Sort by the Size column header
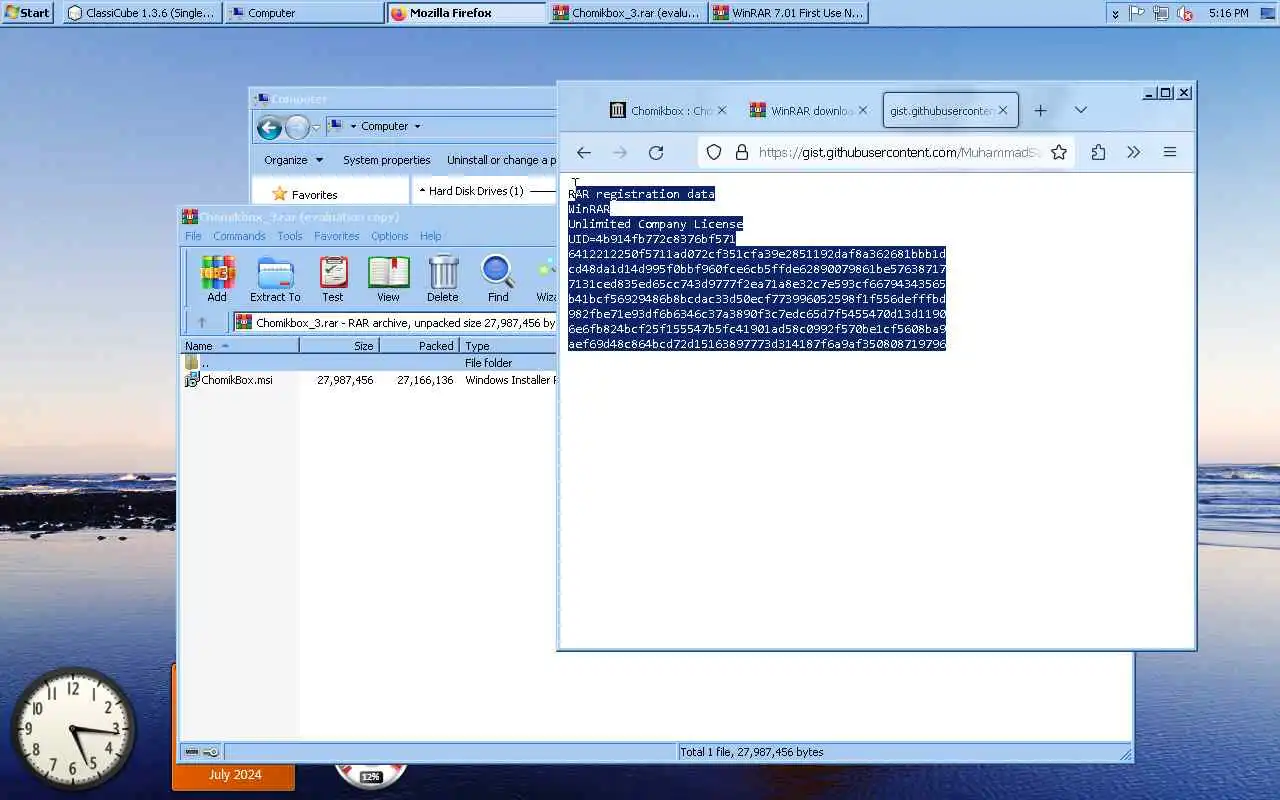 [x=340, y=346]
